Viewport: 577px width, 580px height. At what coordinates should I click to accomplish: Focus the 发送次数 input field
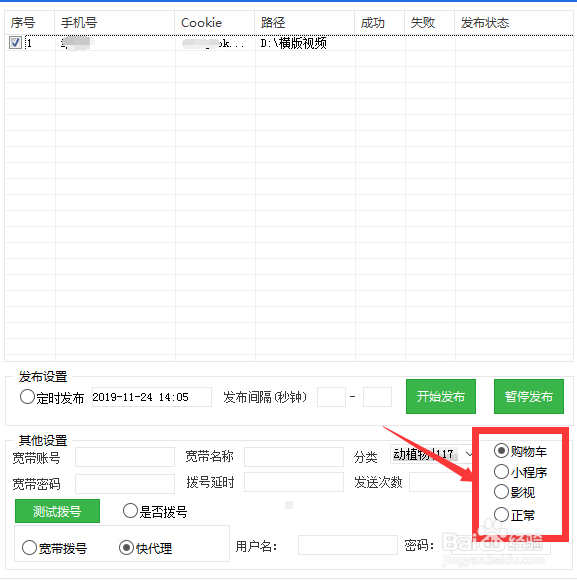[x=440, y=482]
